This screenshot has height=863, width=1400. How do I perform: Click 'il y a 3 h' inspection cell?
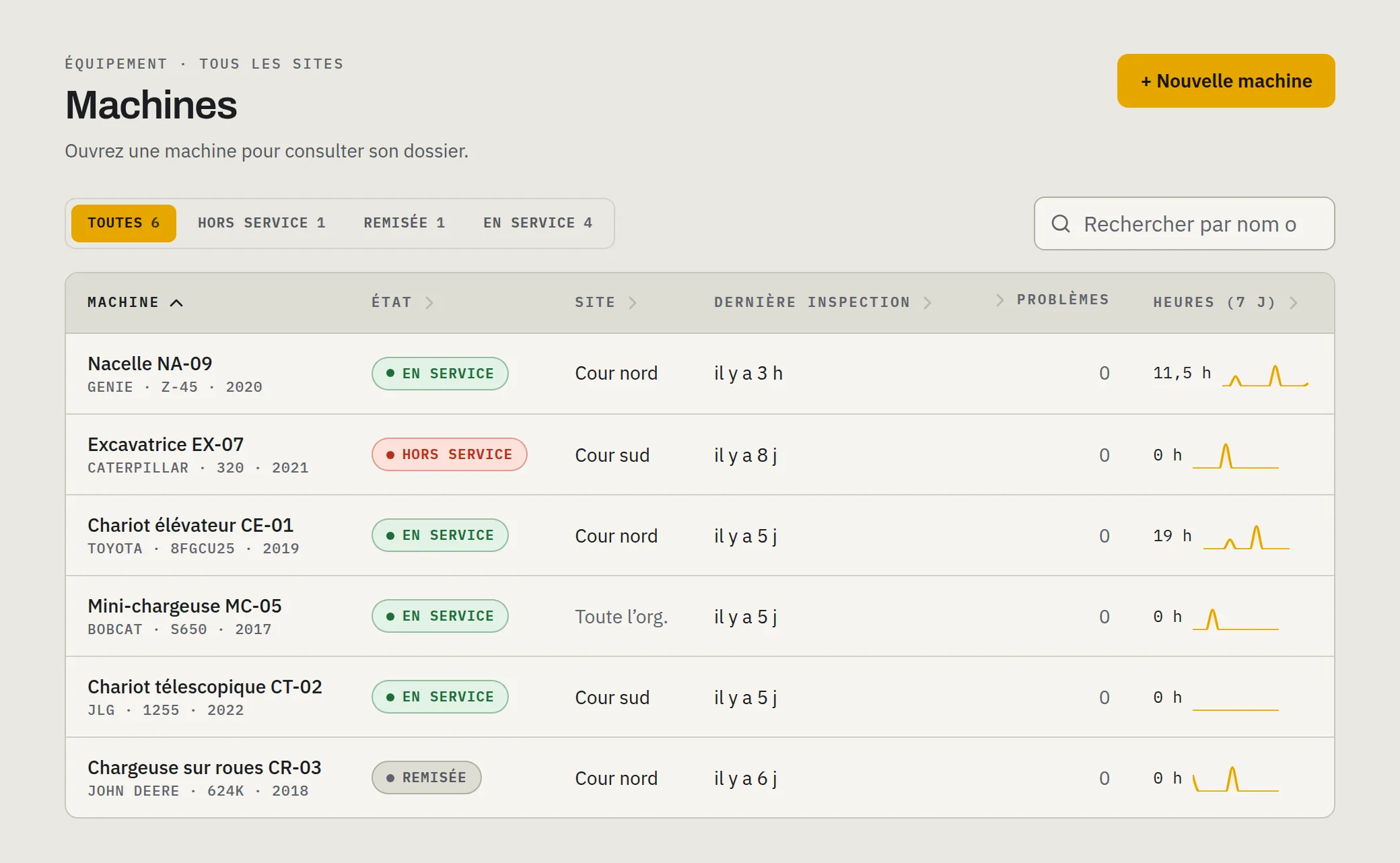[748, 374]
